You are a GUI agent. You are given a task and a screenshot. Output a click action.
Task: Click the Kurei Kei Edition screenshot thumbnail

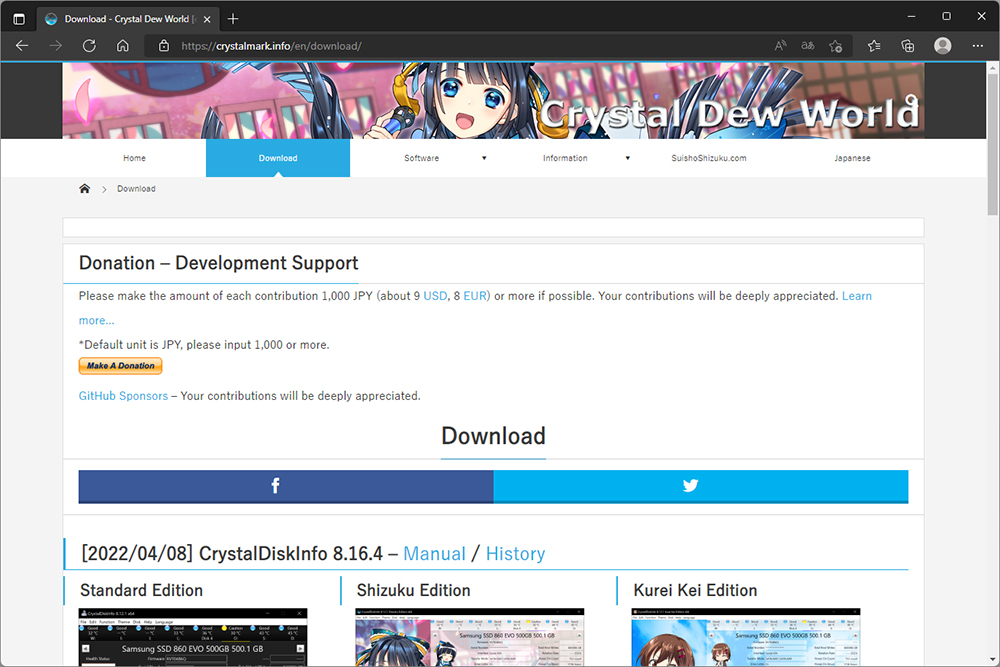point(746,637)
